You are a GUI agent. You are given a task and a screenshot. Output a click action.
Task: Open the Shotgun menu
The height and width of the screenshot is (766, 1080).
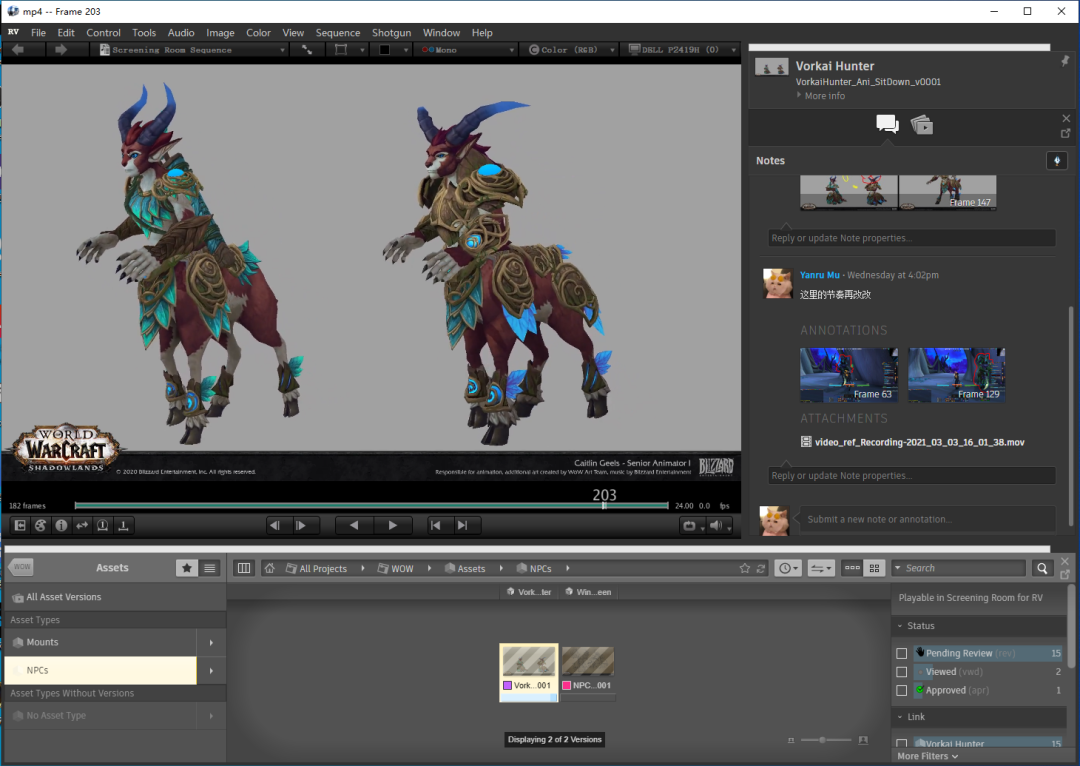click(x=391, y=33)
